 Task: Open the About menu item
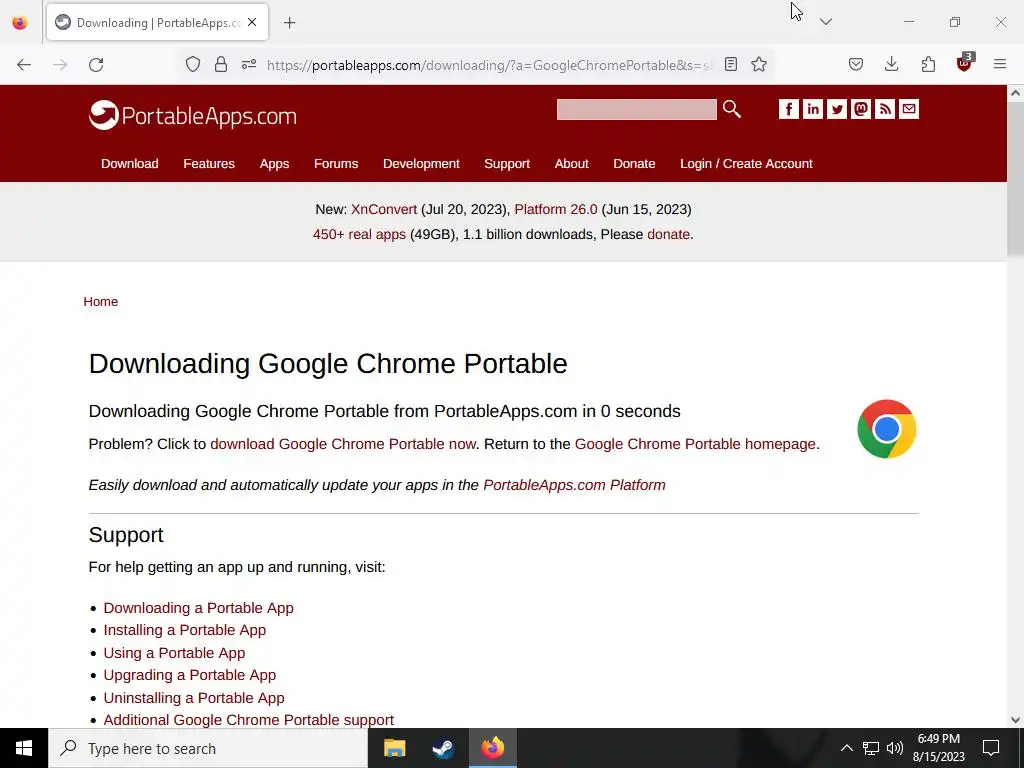point(571,164)
